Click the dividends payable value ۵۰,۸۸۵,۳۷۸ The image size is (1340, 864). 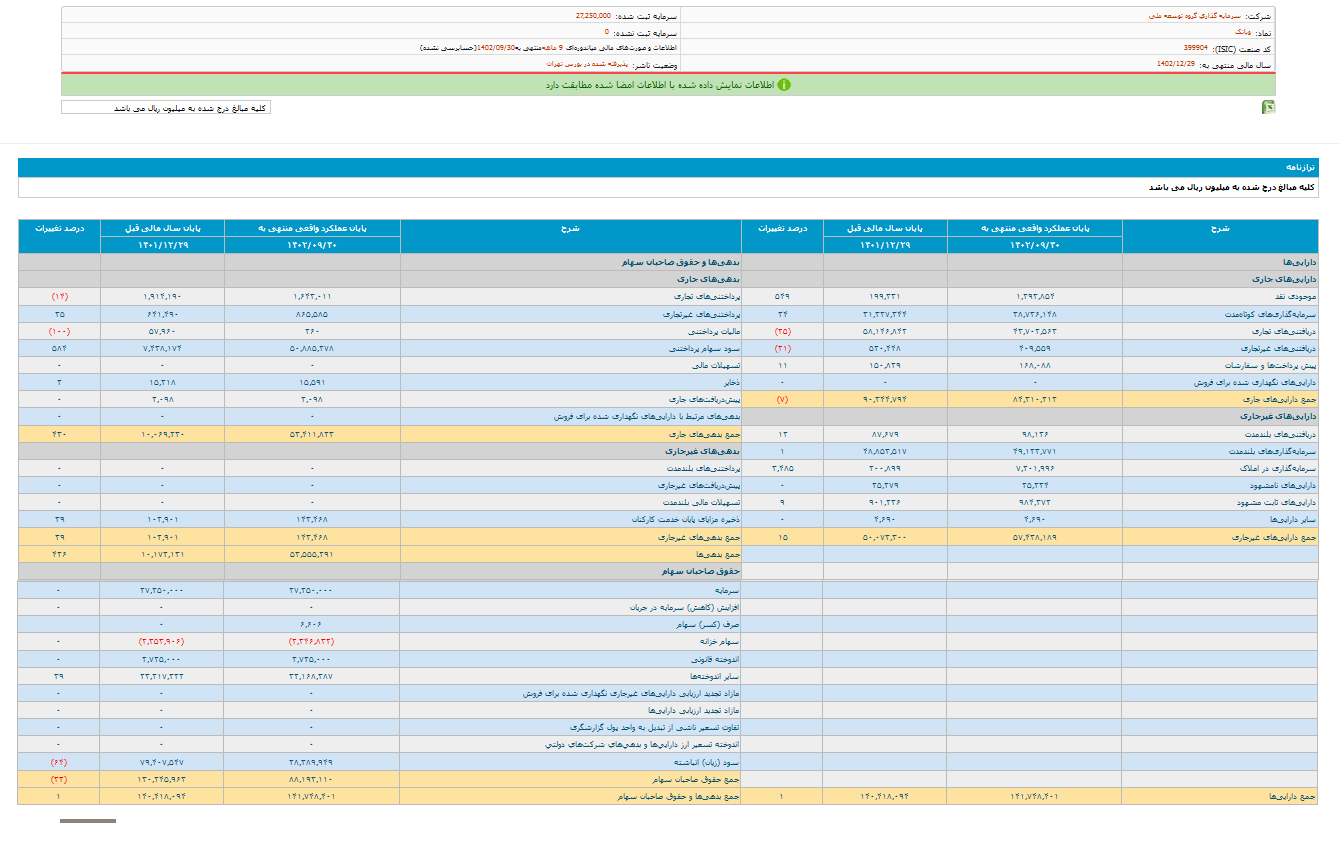pyautogui.click(x=312, y=348)
